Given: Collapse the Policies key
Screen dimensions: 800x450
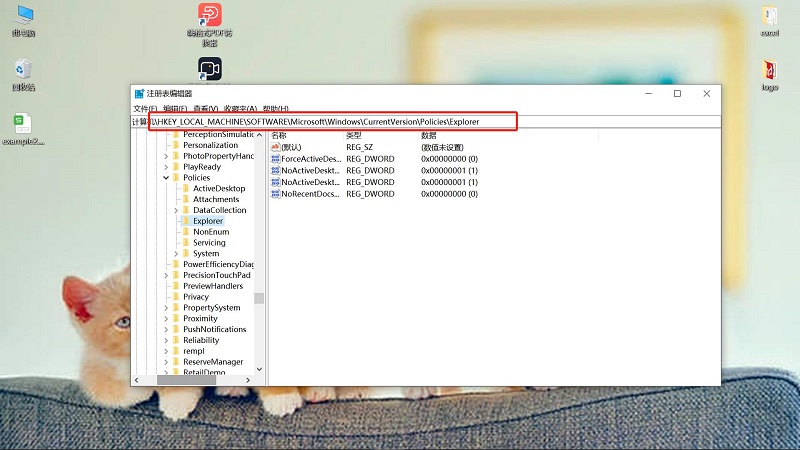Looking at the screenshot, I should (x=166, y=178).
